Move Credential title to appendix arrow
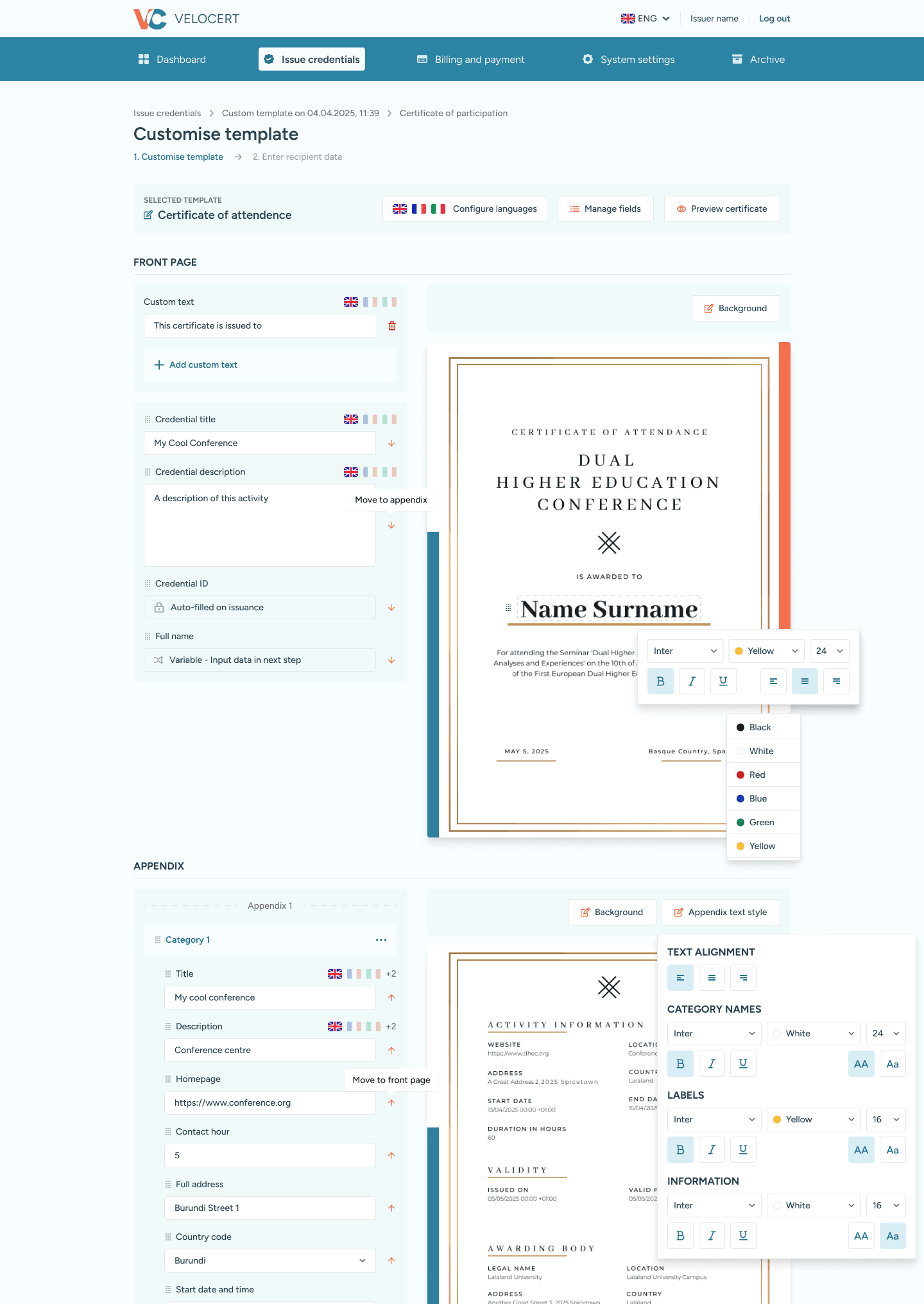 coord(391,443)
